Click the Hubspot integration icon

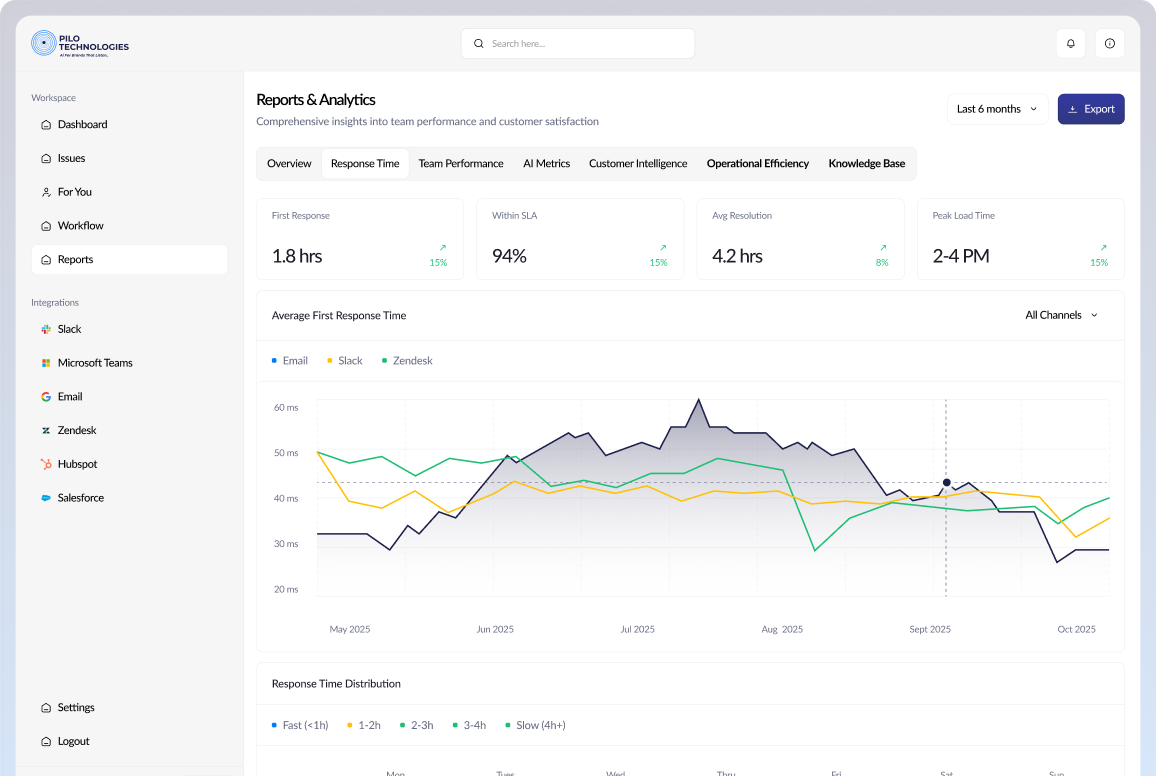pos(46,463)
